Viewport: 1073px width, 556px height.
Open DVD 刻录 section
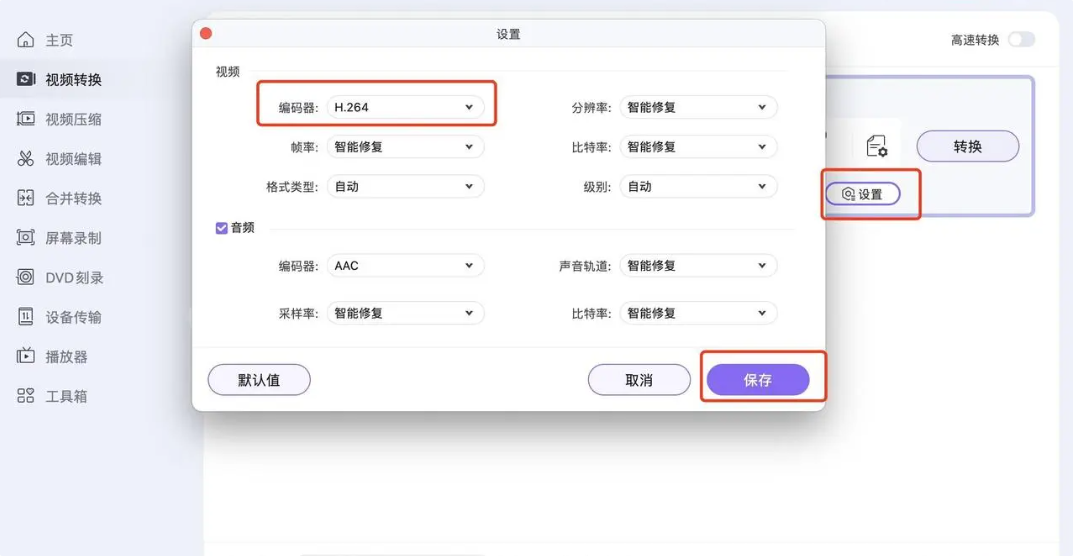tap(75, 278)
